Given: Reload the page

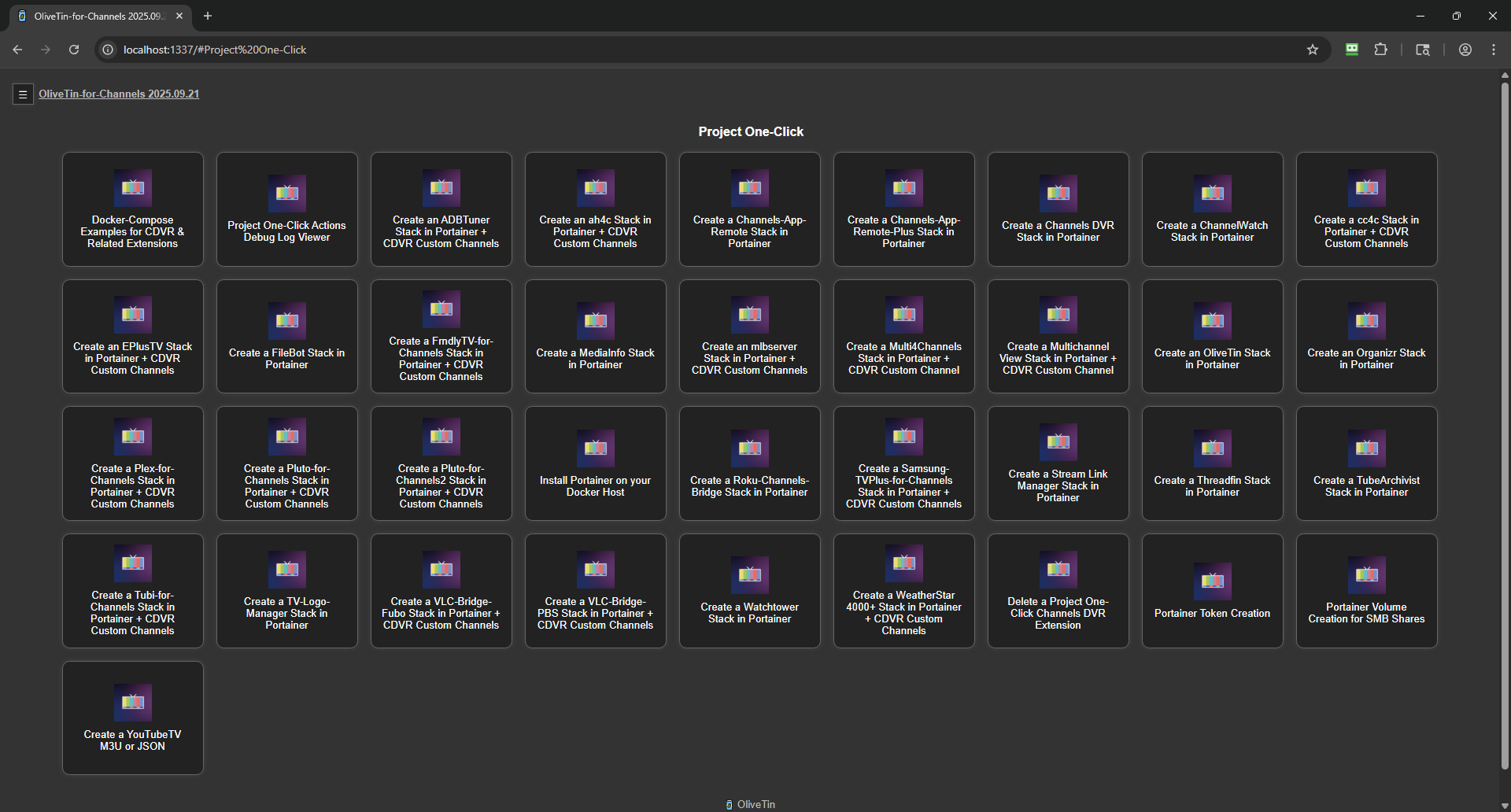Looking at the screenshot, I should click(74, 50).
